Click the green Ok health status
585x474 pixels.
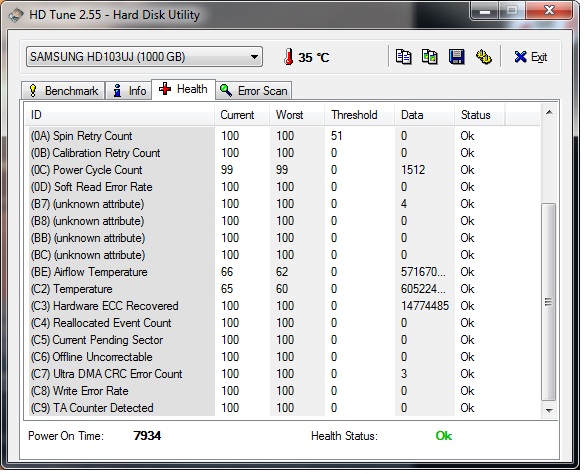444,436
